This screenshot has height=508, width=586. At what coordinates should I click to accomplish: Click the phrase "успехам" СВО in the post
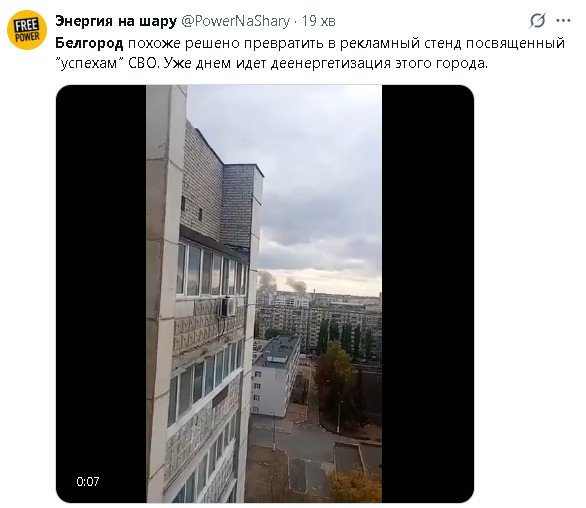tap(107, 64)
